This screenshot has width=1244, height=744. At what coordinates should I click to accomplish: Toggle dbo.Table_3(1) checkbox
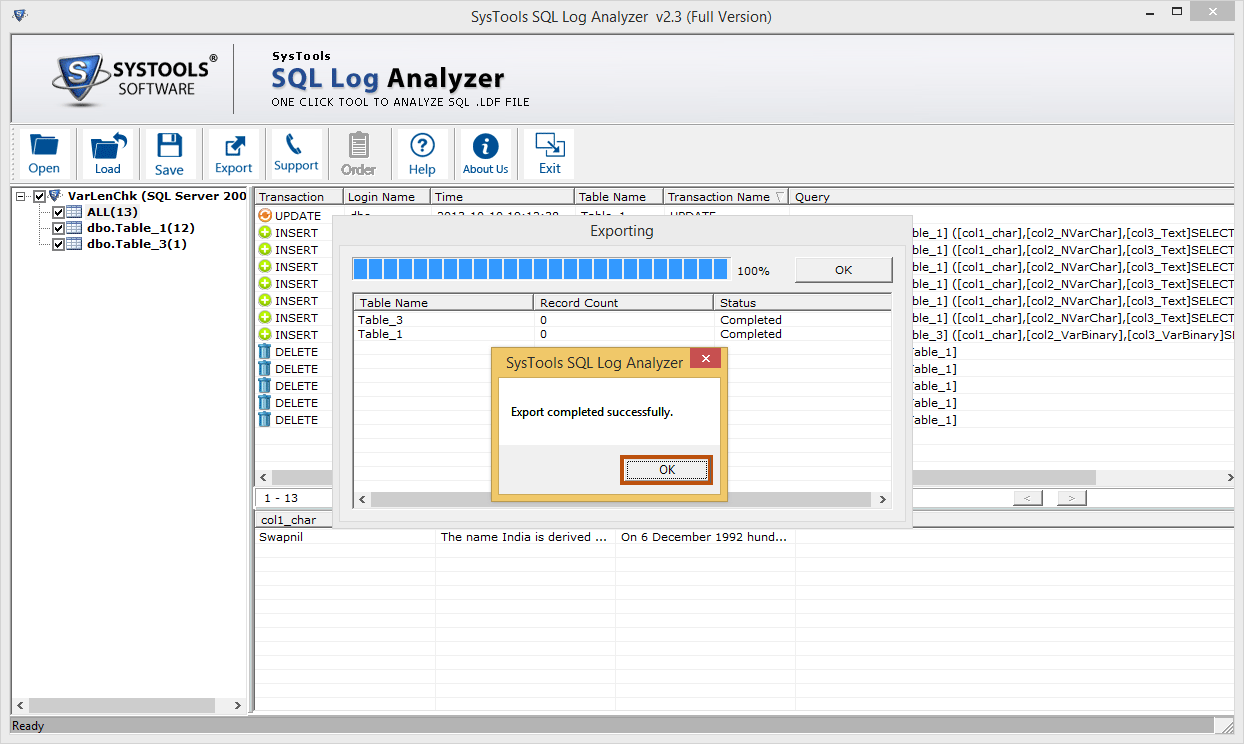coord(58,244)
